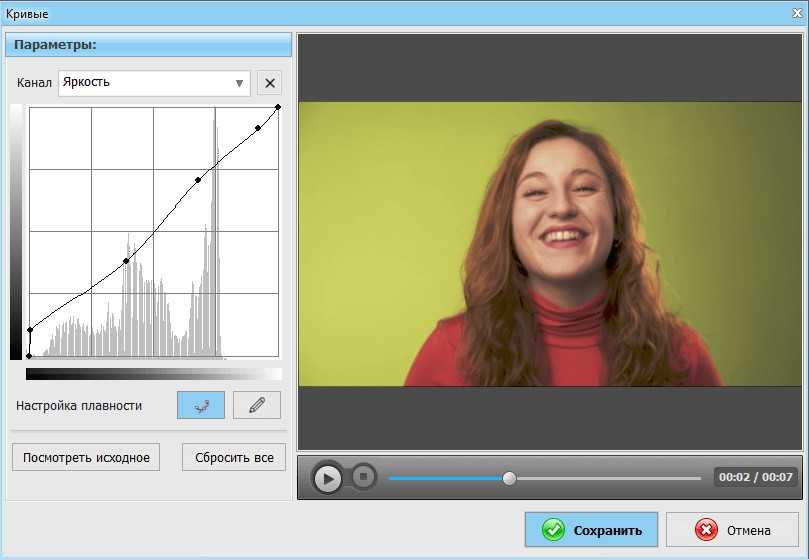Expand the Канал dropdown arrow
The image size is (809, 559).
coord(239,83)
